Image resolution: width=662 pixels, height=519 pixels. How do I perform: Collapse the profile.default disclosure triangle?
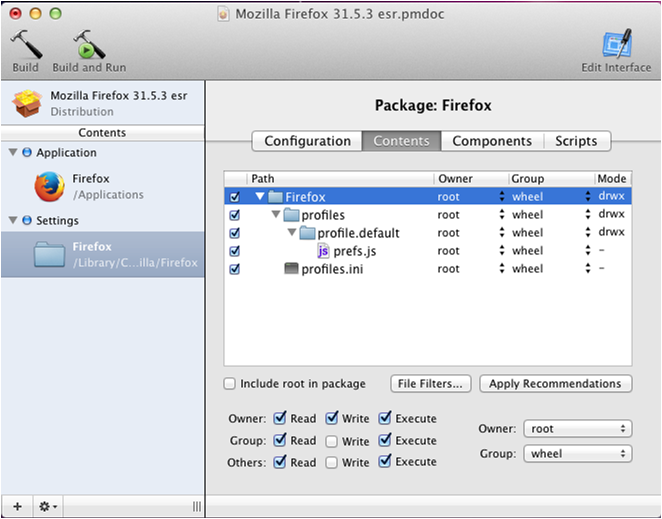pos(292,232)
